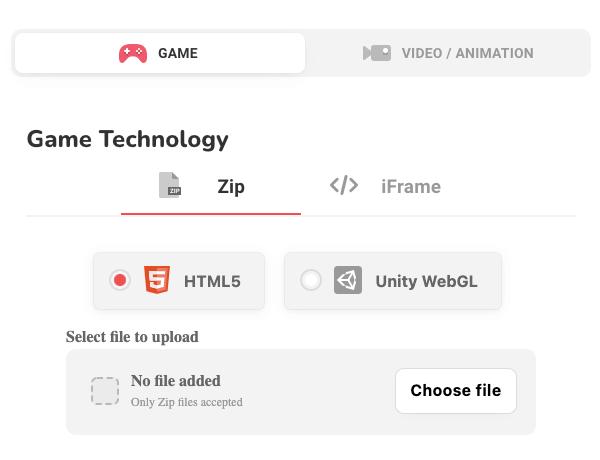Select the HTML5 radio button
This screenshot has width=600, height=460.
(x=120, y=280)
